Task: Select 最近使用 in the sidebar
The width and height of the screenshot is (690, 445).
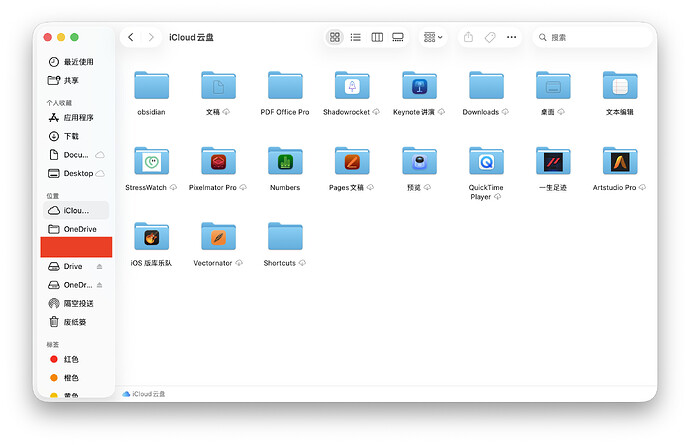Action: (x=76, y=62)
